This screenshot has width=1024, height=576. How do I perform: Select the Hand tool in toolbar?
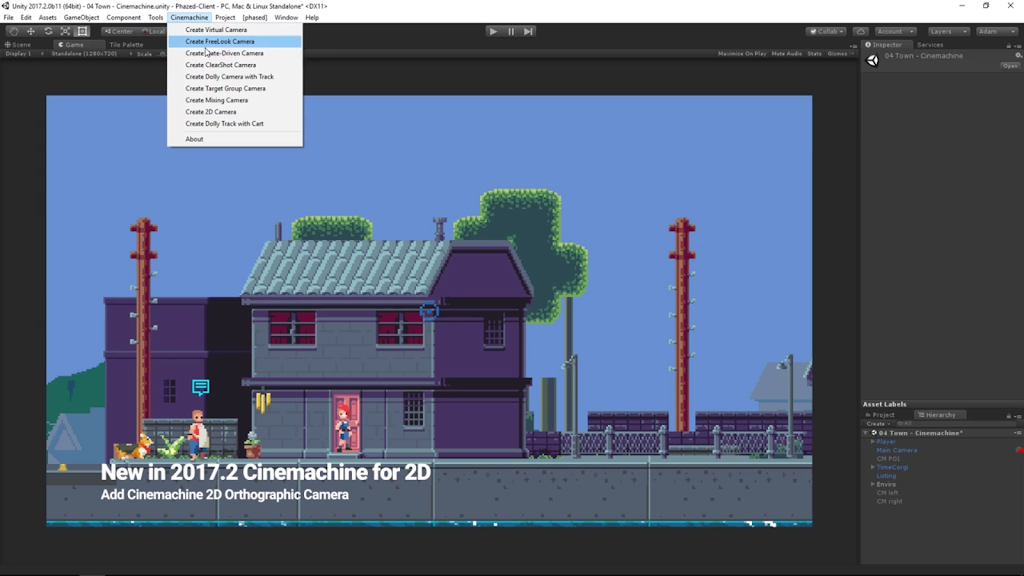(x=13, y=31)
